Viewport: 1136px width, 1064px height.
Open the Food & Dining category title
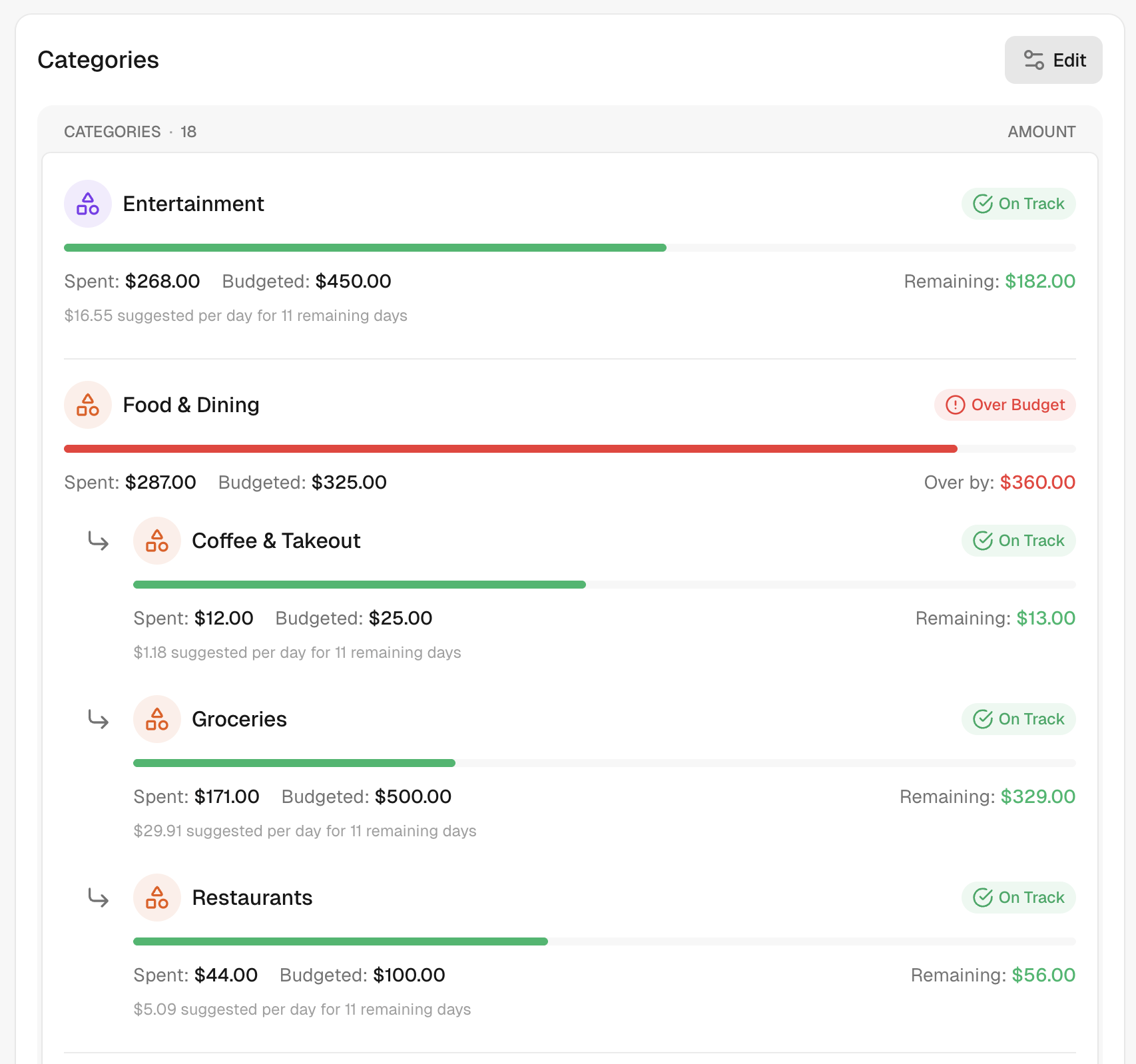191,405
